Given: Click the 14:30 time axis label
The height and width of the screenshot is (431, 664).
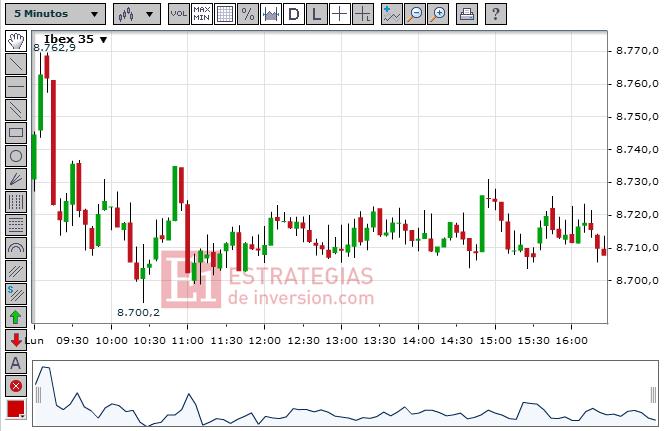Looking at the screenshot, I should tap(457, 341).
